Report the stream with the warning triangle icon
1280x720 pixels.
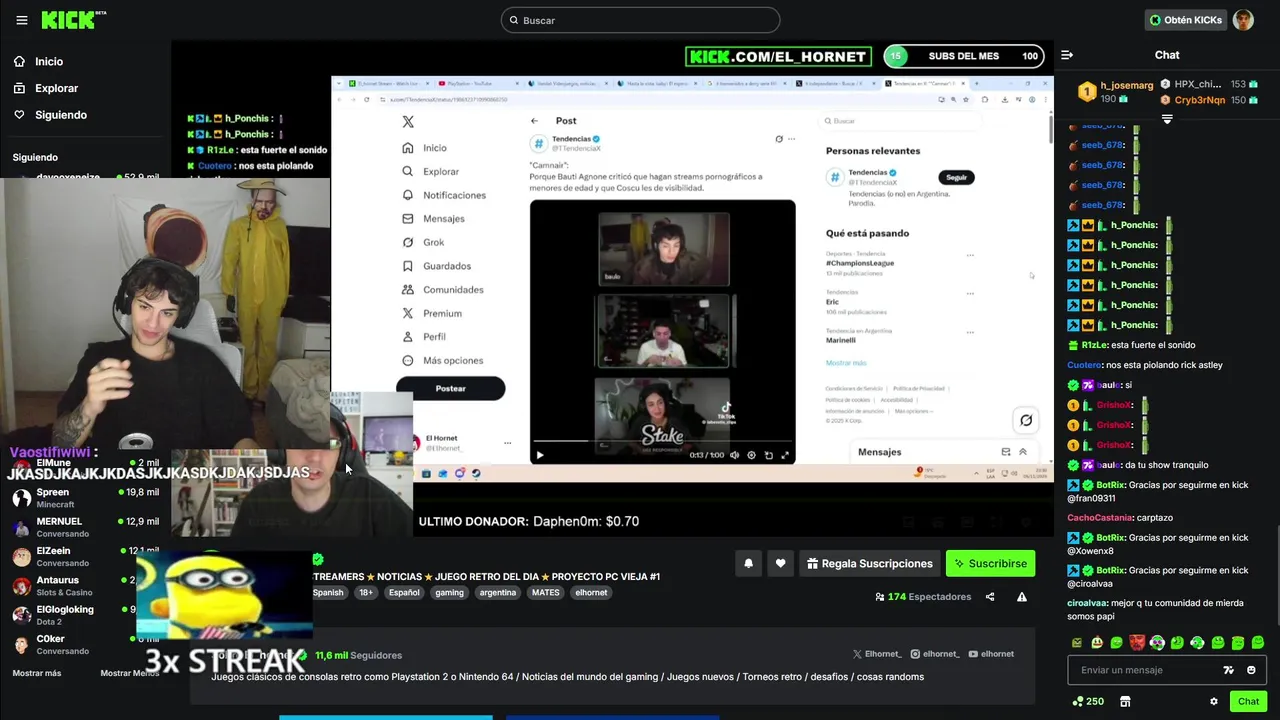coord(1022,597)
